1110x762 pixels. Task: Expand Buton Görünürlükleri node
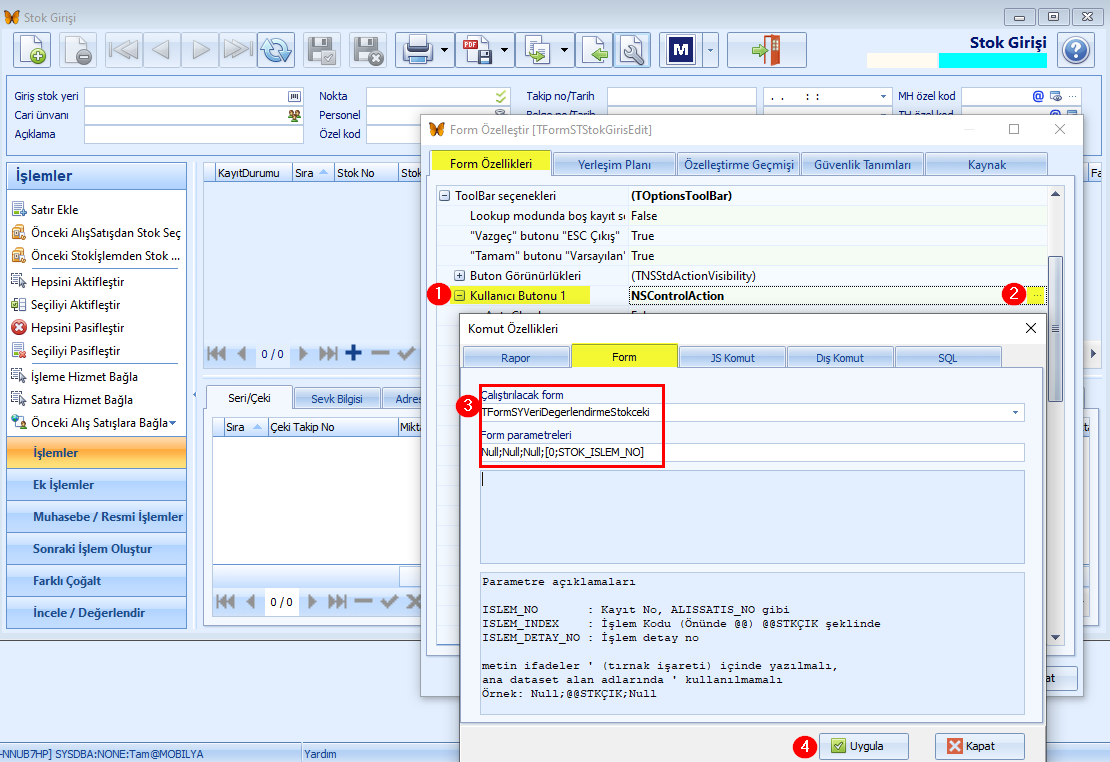click(459, 275)
